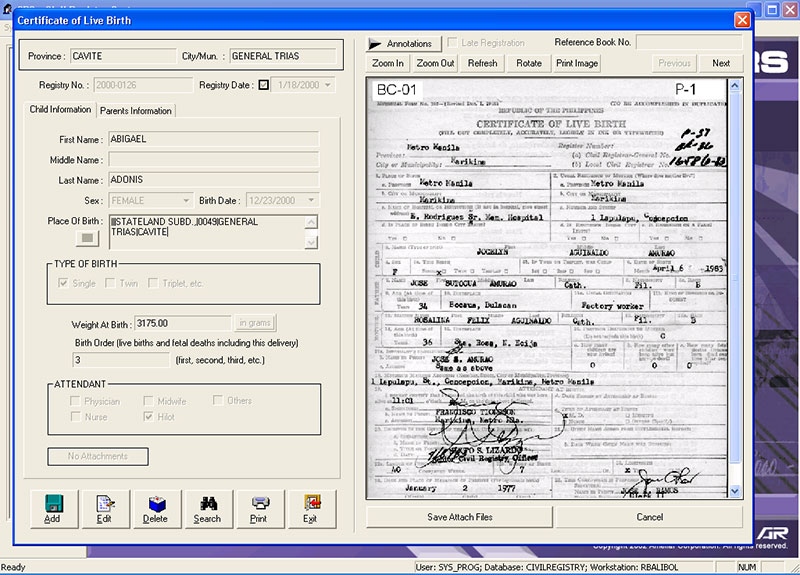Click the small button below Place Of Birth
This screenshot has height=575, width=800.
tap(87, 238)
